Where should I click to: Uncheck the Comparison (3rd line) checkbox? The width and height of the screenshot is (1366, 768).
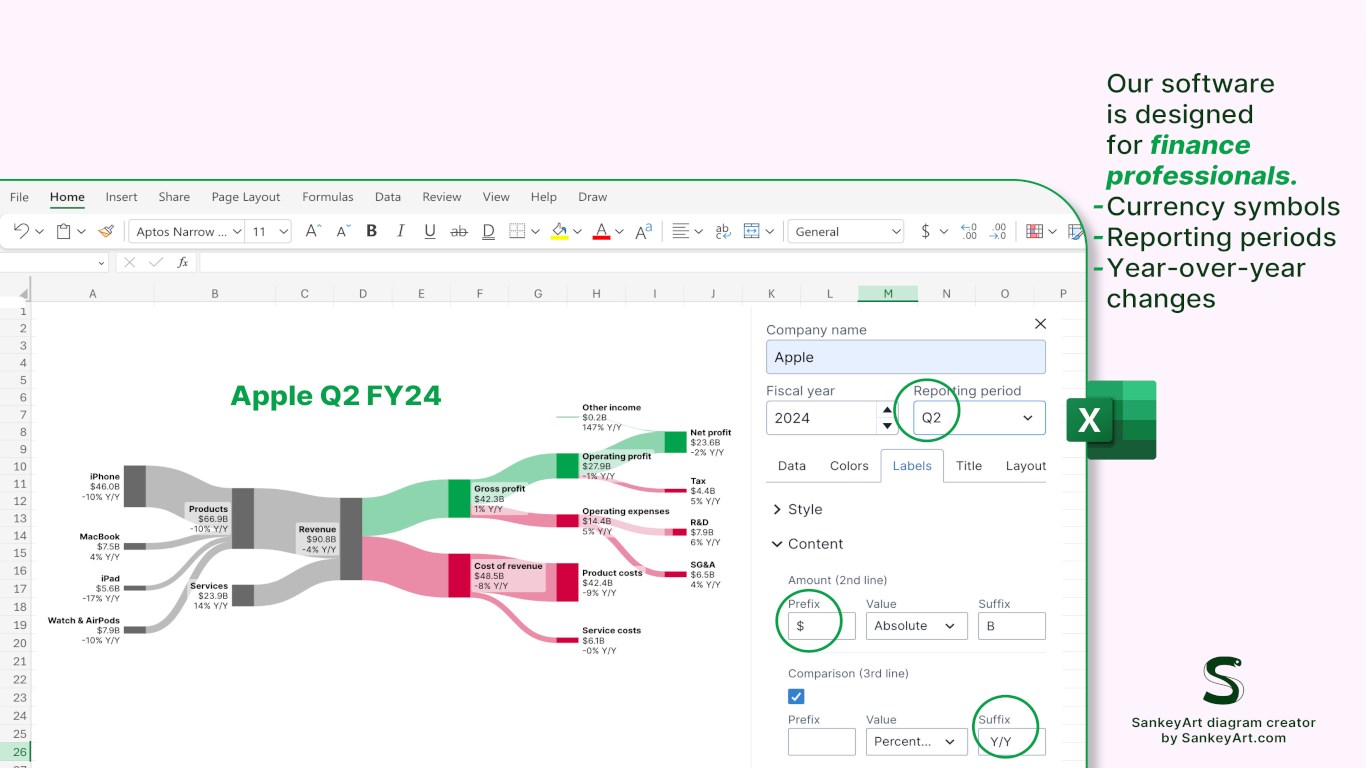click(x=796, y=696)
